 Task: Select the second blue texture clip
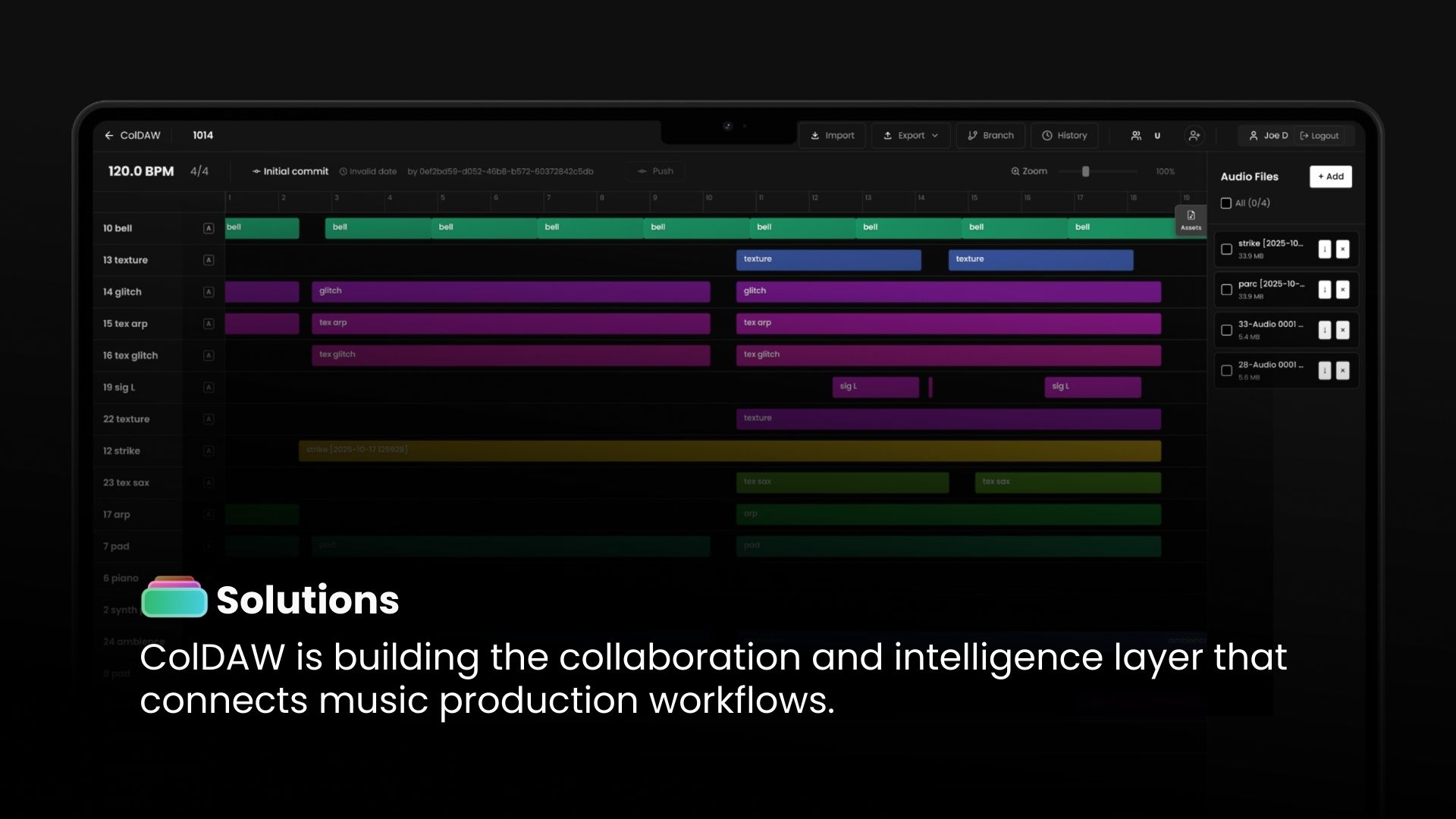coord(1041,260)
